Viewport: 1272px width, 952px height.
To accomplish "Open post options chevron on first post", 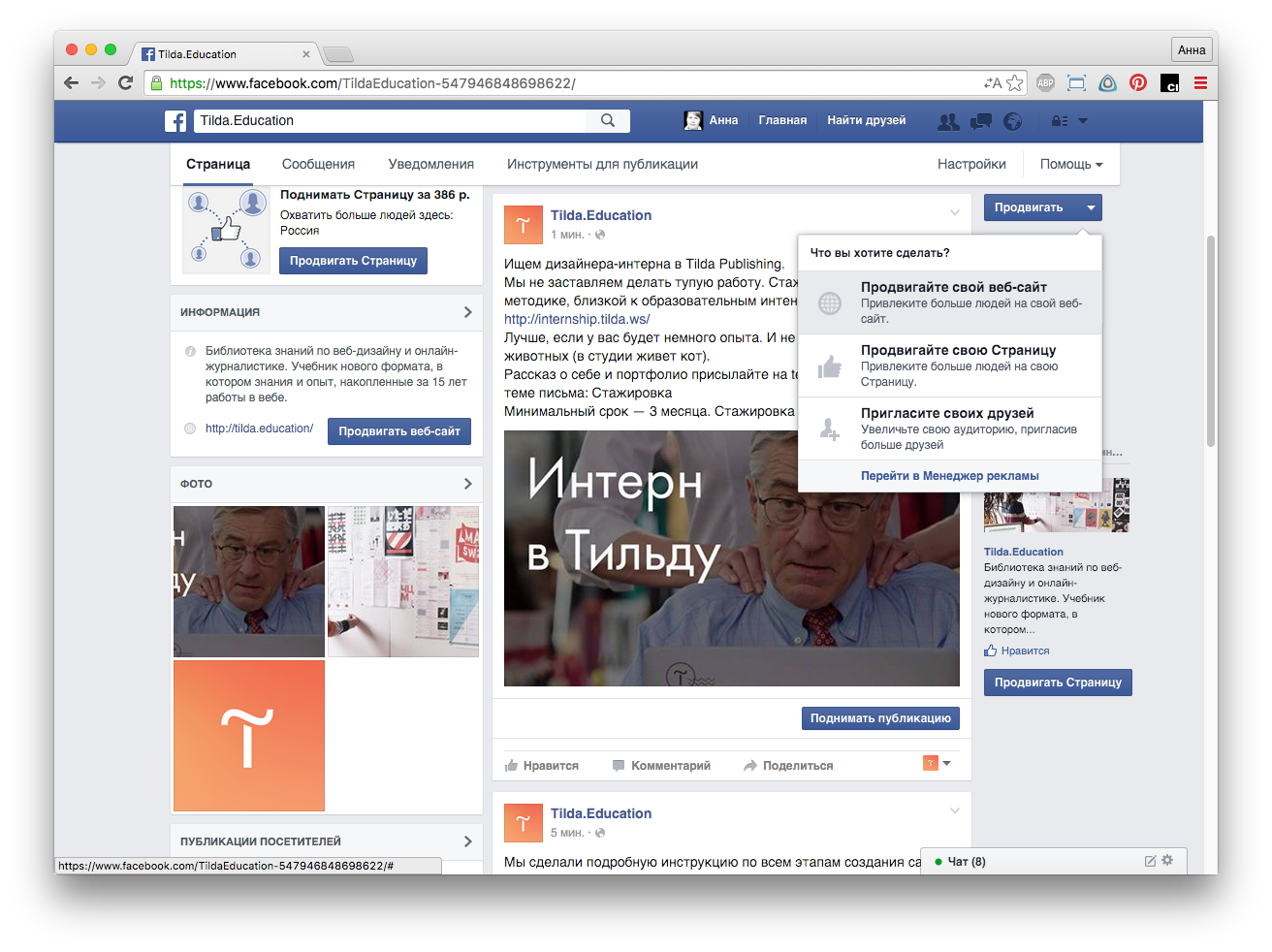I will pyautogui.click(x=955, y=212).
